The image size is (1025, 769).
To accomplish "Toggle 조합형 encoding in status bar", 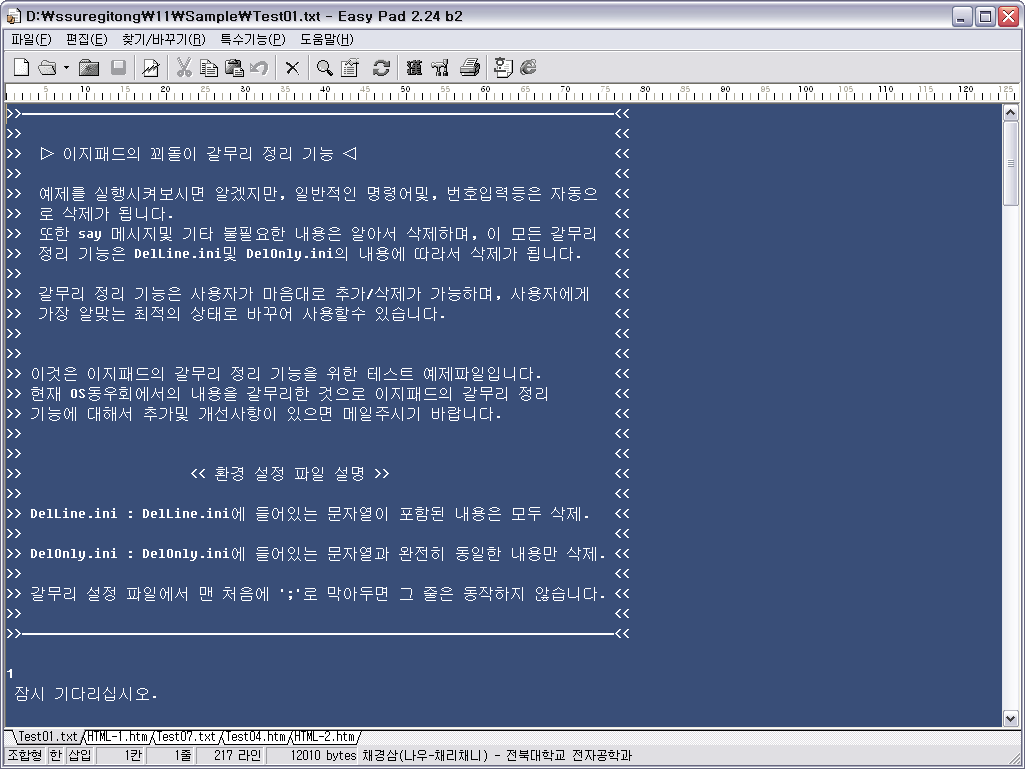I will pyautogui.click(x=25, y=755).
